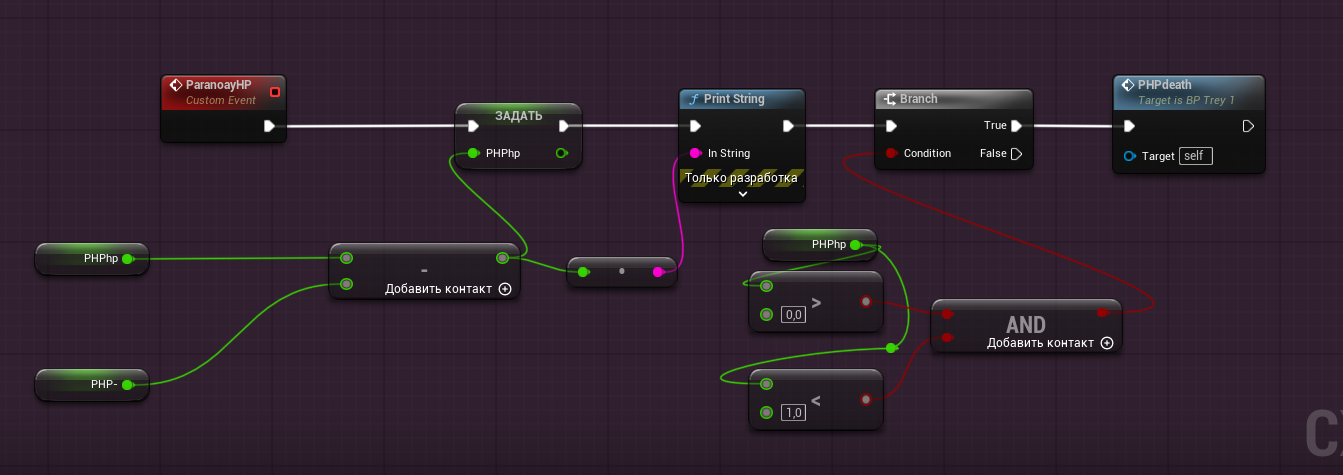Click the Branch True execution pin
This screenshot has width=1343, height=475.
pos(1016,126)
